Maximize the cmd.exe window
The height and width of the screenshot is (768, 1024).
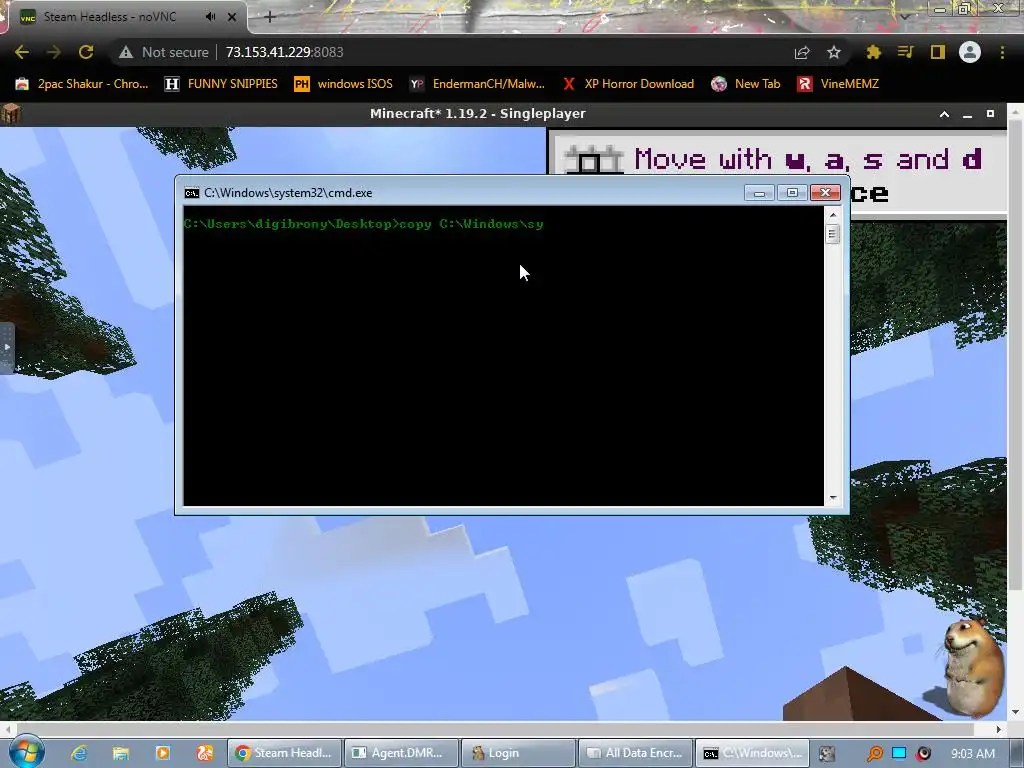tap(792, 193)
